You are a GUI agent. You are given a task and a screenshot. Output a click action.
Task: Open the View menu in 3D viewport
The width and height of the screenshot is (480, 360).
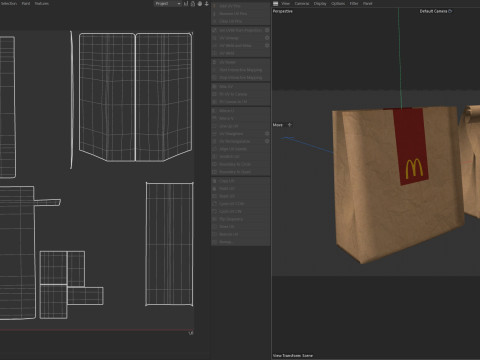click(x=286, y=4)
